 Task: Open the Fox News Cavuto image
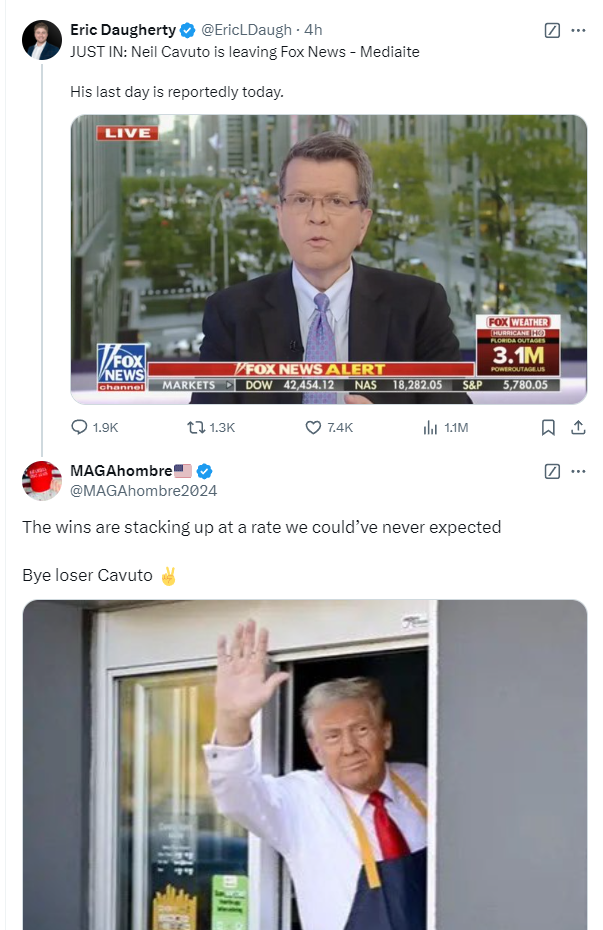(328, 259)
